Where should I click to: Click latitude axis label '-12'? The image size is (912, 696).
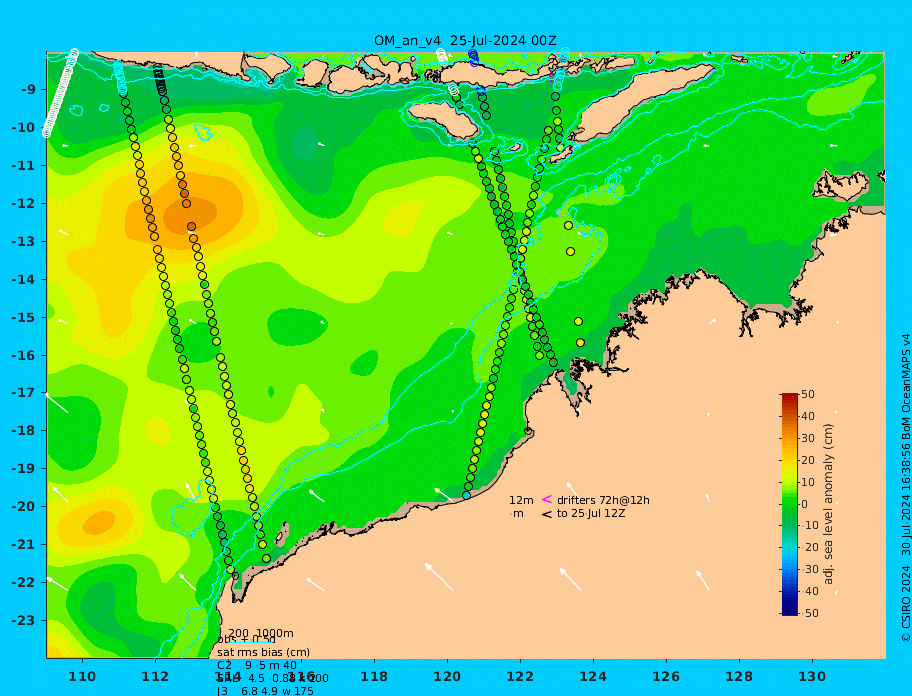24,204
